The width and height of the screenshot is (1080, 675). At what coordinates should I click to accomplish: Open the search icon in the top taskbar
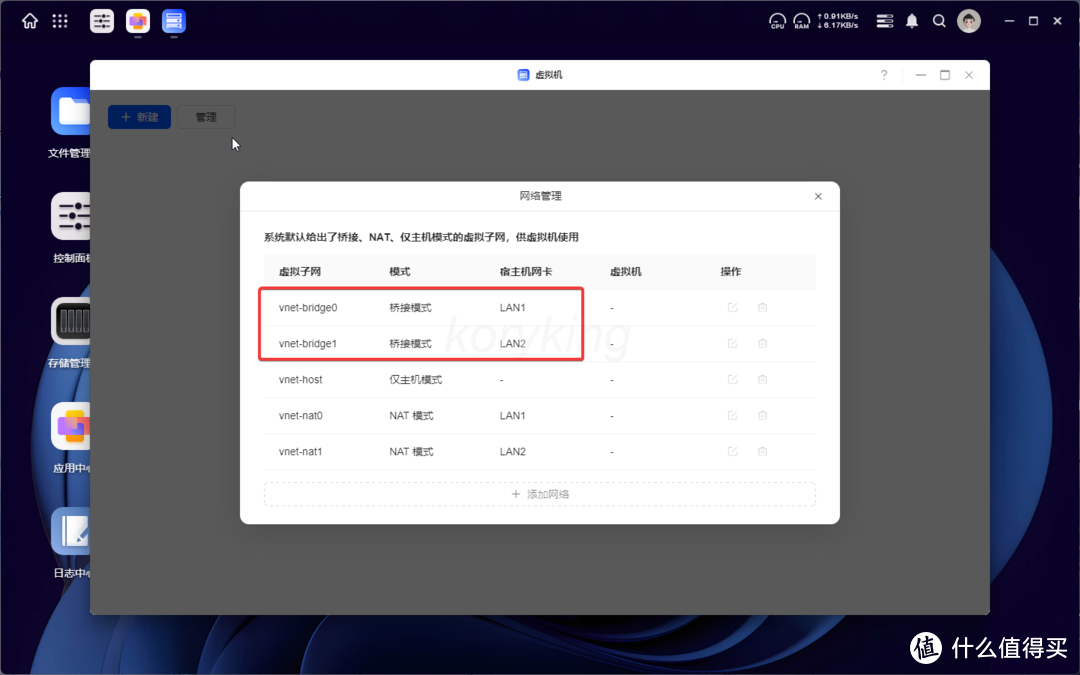tap(938, 20)
